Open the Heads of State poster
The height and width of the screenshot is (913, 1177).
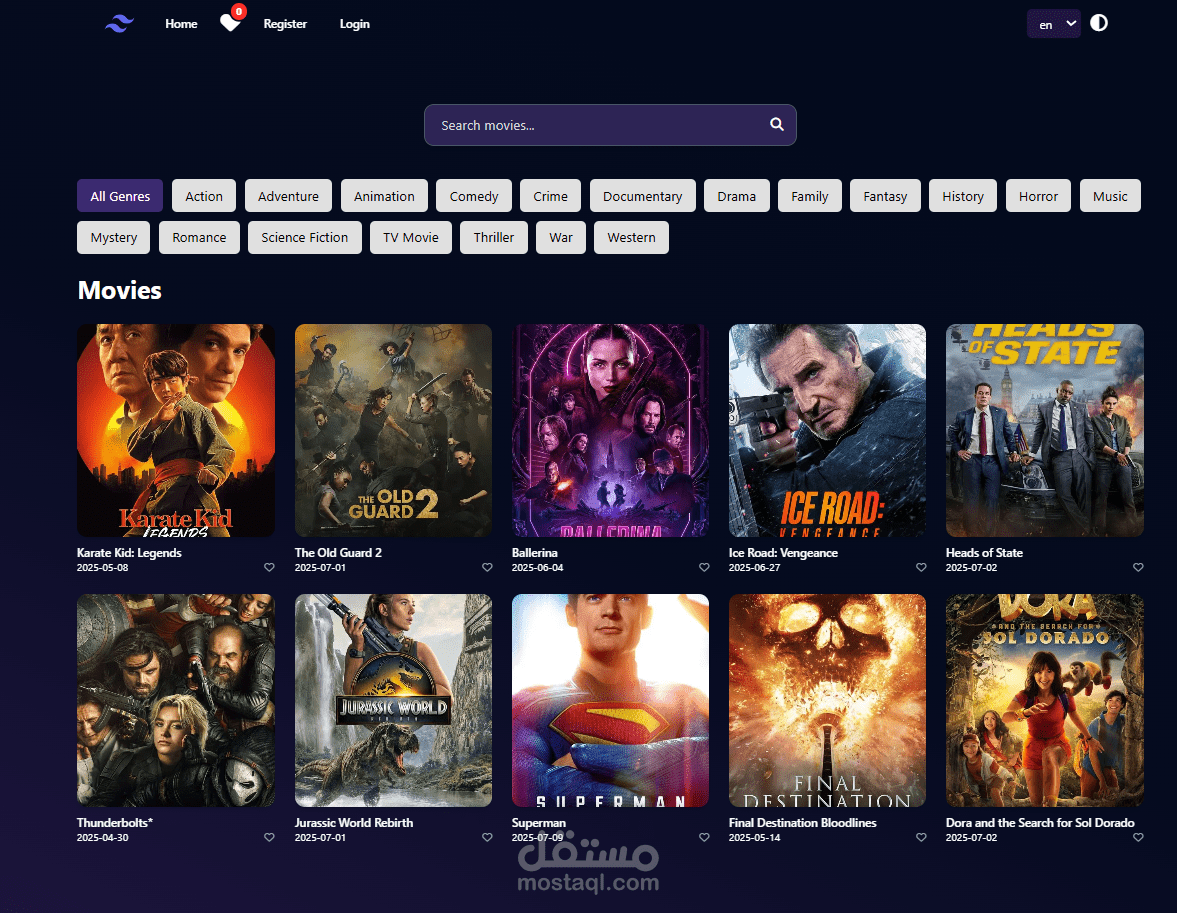click(x=1045, y=430)
